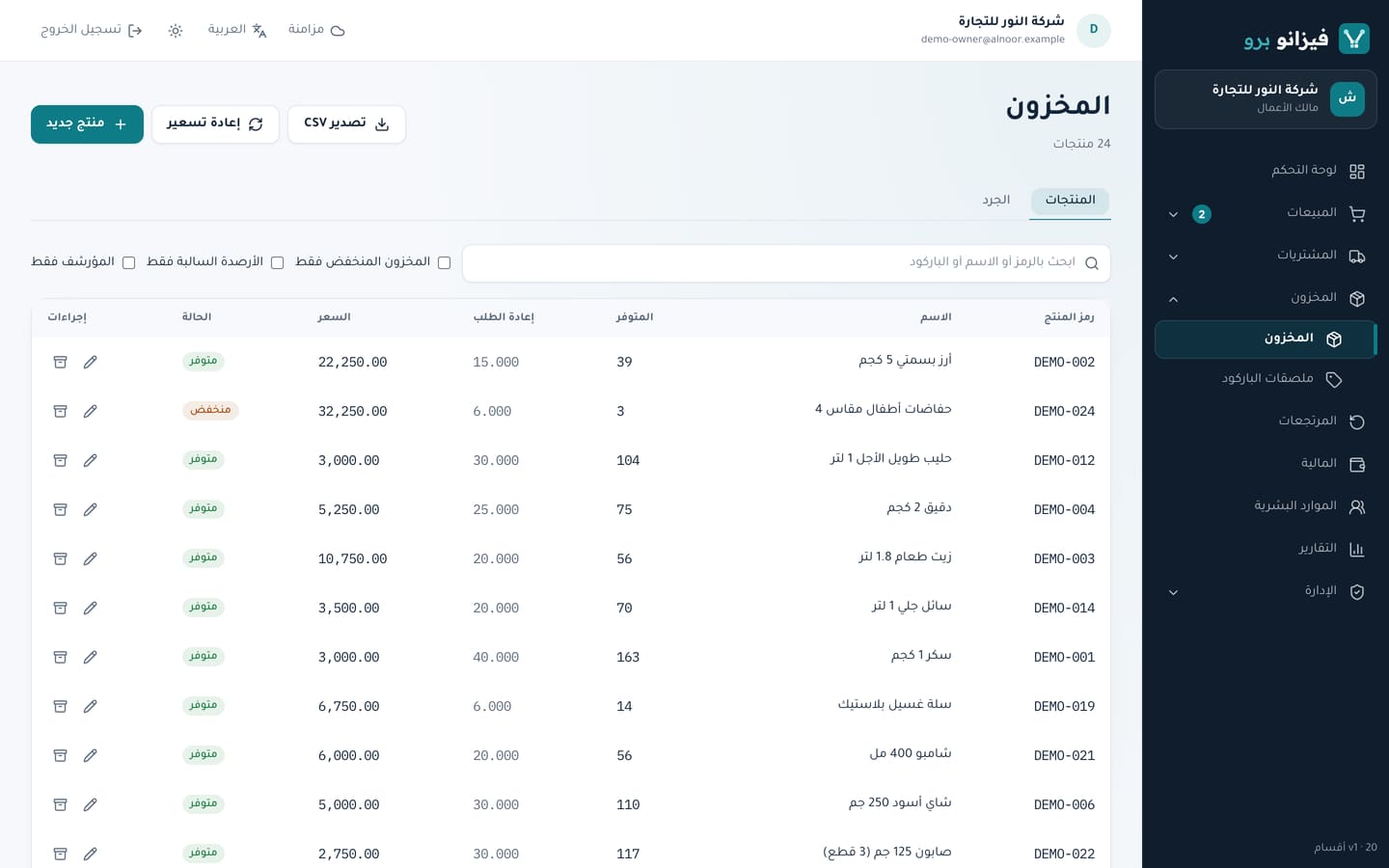
Task: Edit product DEMO-001 with pencil icon
Action: pos(91,657)
